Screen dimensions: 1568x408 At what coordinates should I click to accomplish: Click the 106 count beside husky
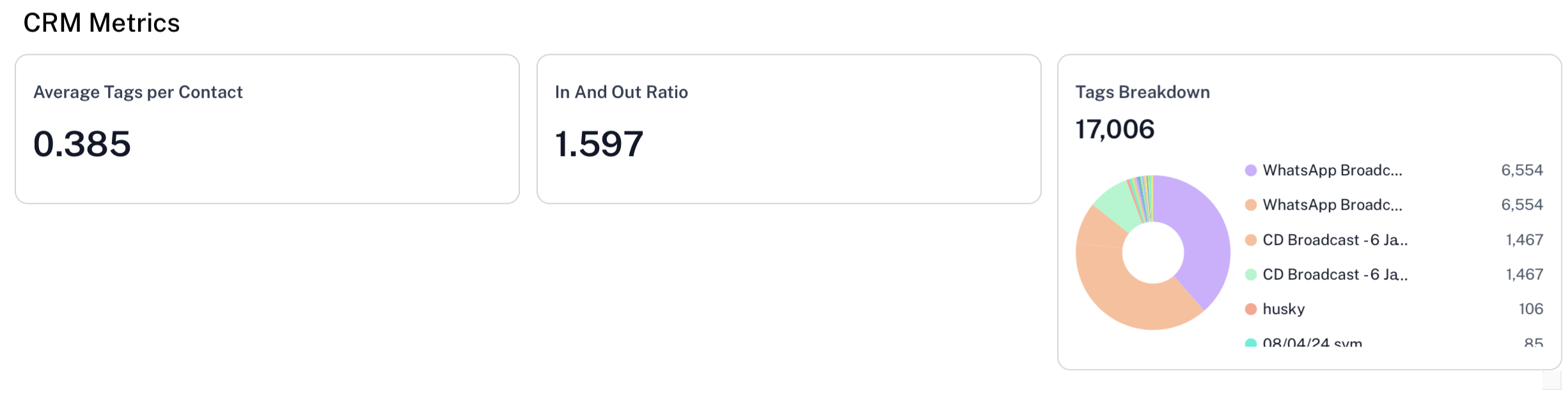(1530, 310)
